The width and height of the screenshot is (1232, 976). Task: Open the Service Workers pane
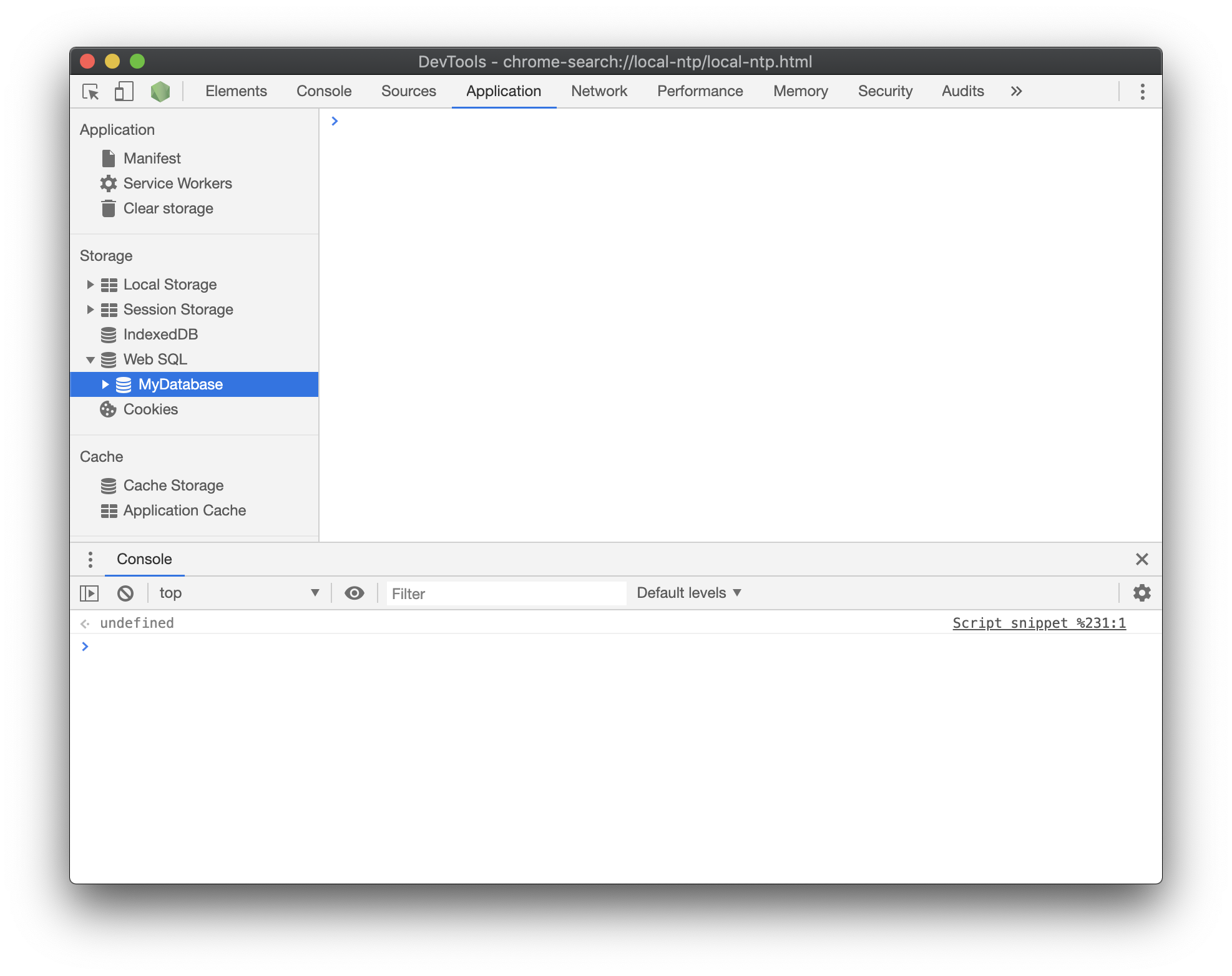177,183
